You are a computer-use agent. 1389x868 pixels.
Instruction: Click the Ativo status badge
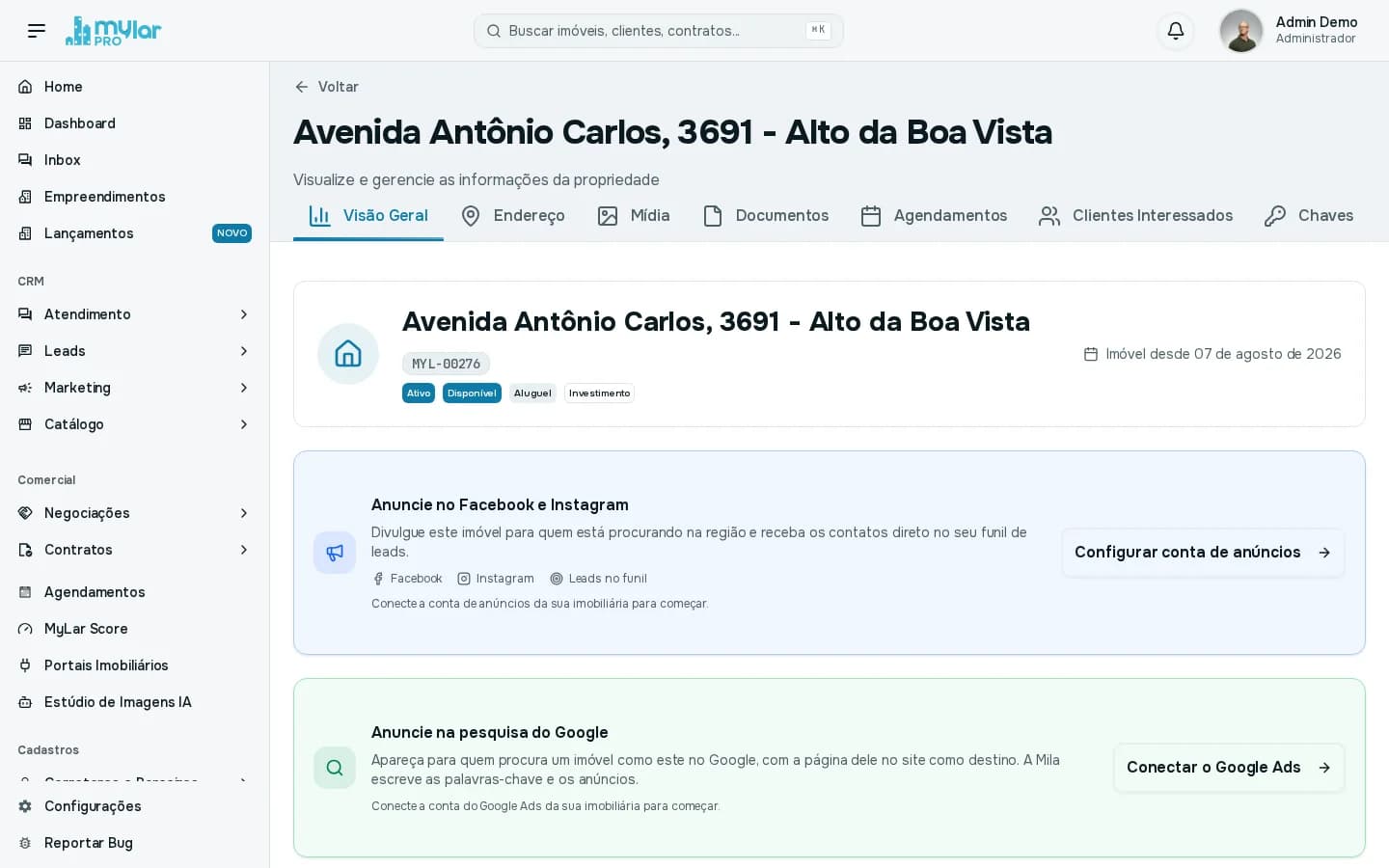[x=419, y=393]
